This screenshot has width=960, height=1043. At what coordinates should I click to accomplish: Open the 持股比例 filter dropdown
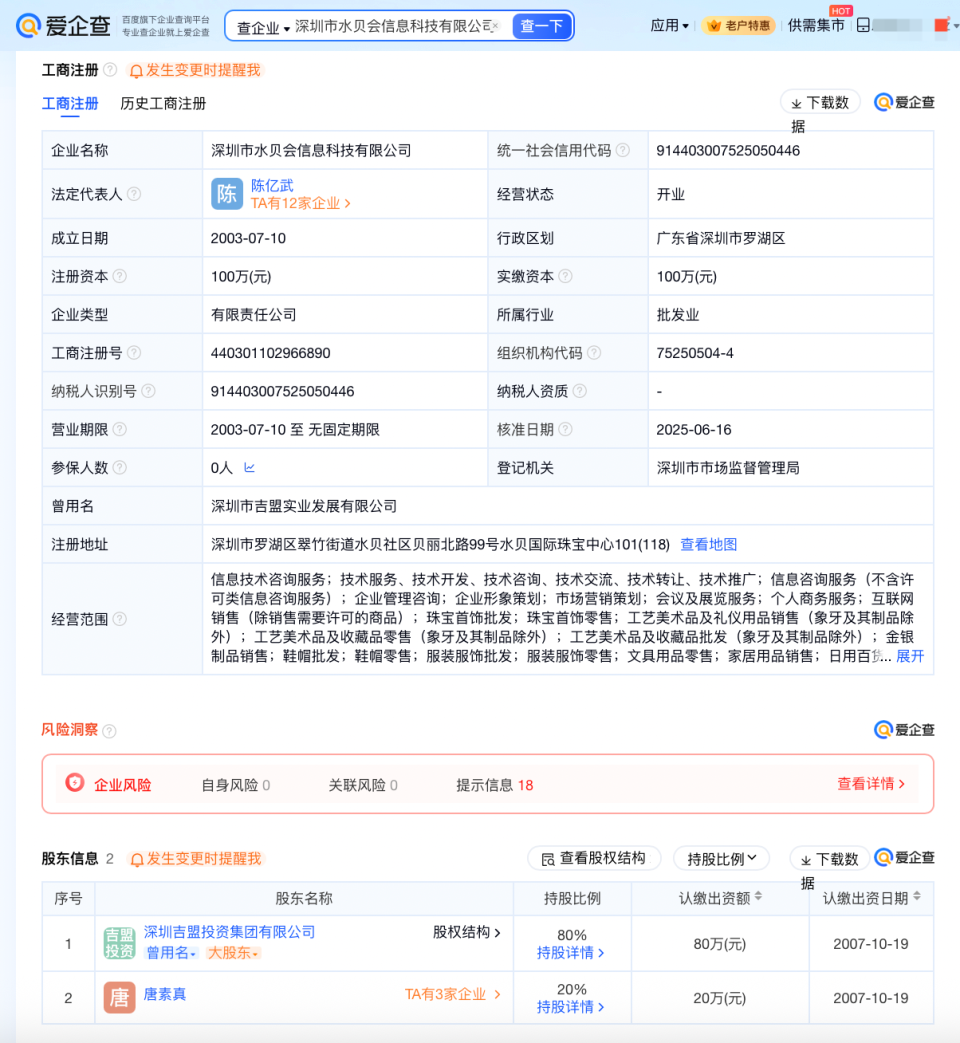point(721,858)
